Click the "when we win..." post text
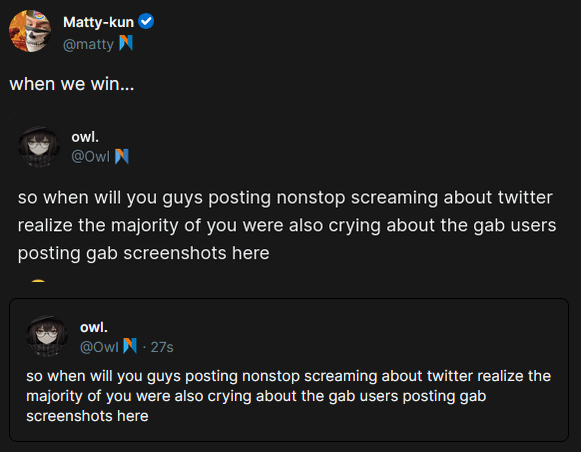The height and width of the screenshot is (452, 581). pos(72,84)
